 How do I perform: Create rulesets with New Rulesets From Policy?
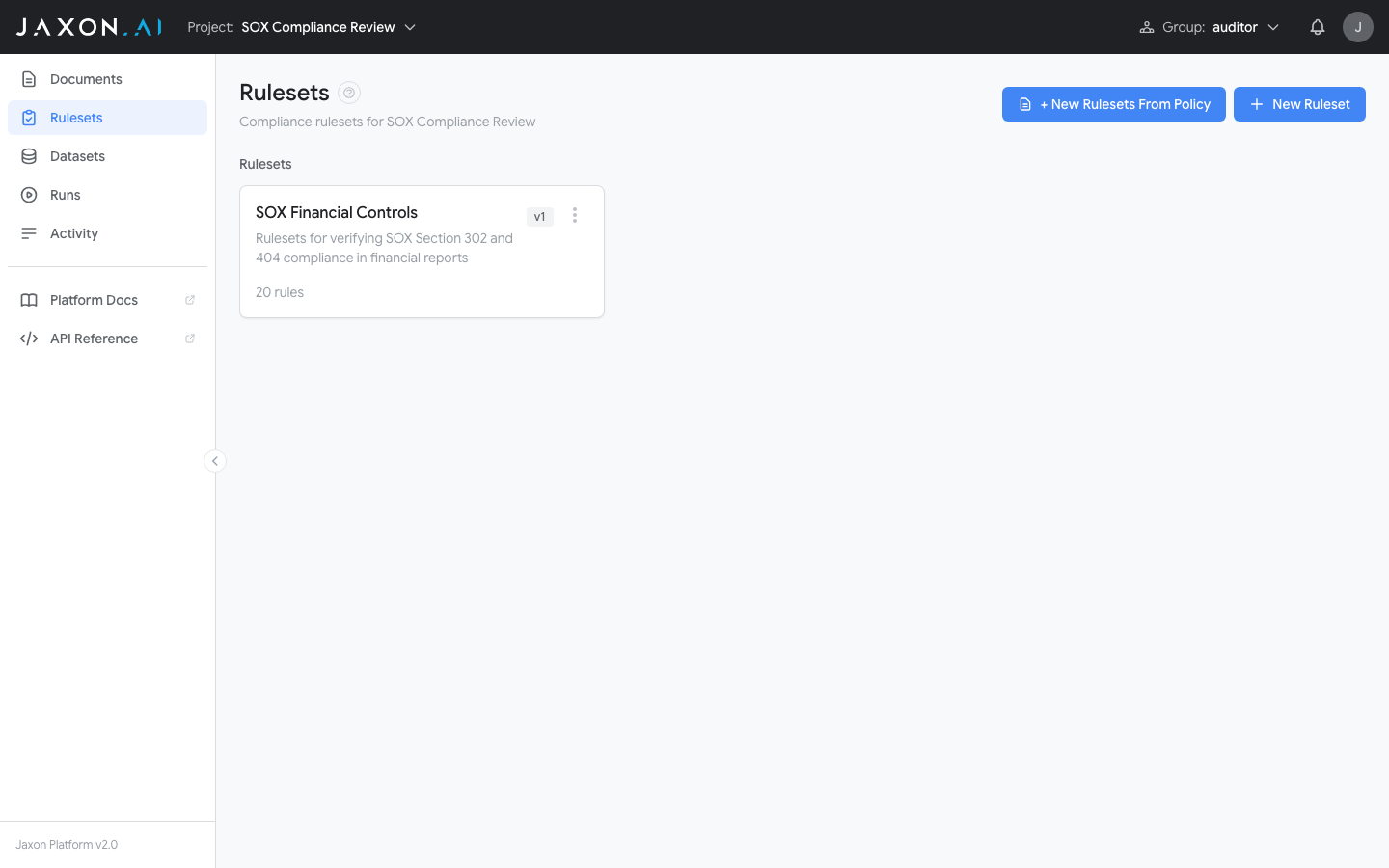(x=1113, y=103)
